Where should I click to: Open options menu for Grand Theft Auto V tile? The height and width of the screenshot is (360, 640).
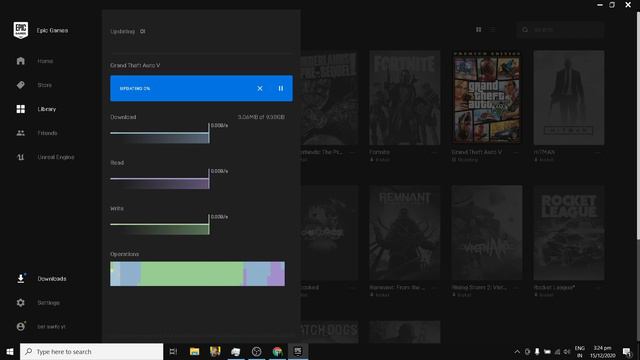coord(517,152)
